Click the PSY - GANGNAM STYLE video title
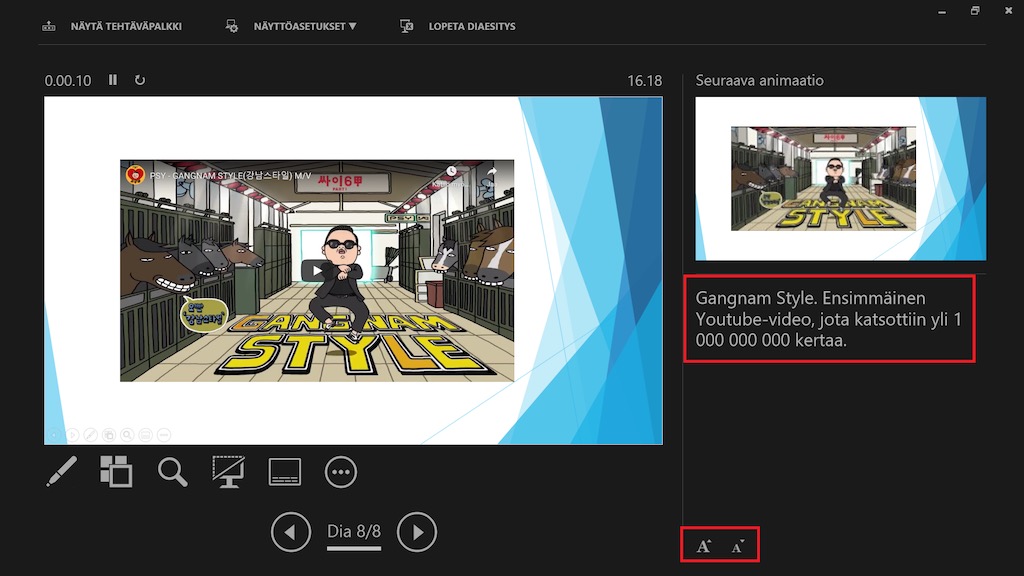The height and width of the screenshot is (576, 1024). (230, 175)
